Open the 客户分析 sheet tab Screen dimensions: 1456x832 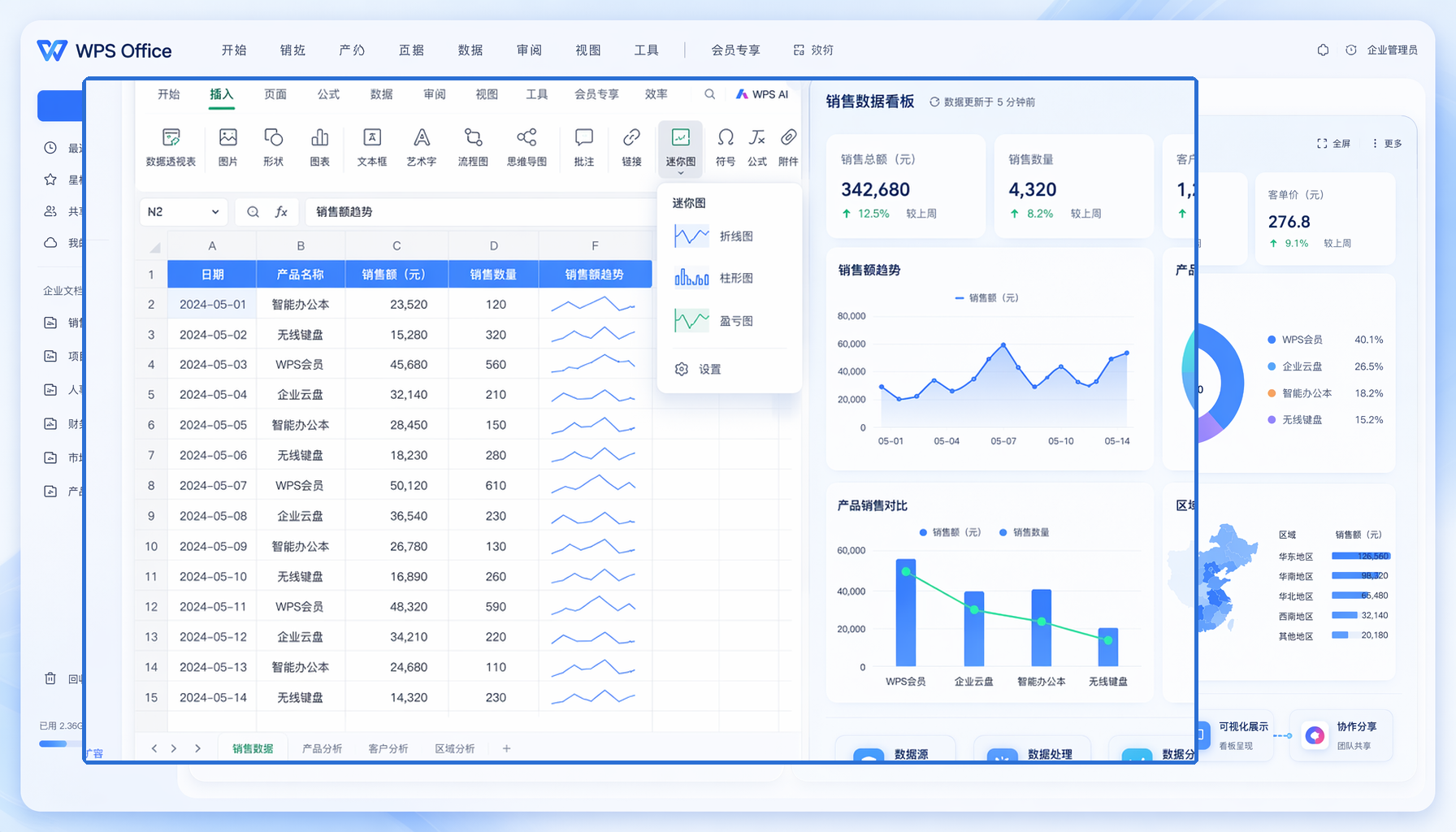click(x=388, y=748)
